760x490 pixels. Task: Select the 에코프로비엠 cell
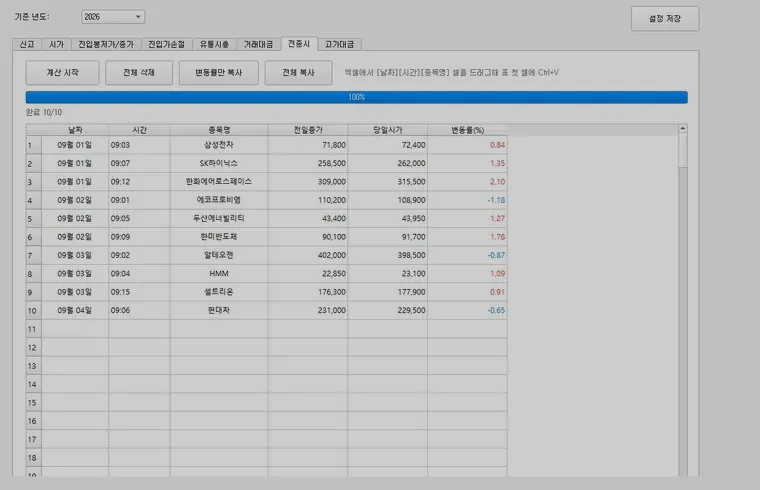tap(219, 200)
